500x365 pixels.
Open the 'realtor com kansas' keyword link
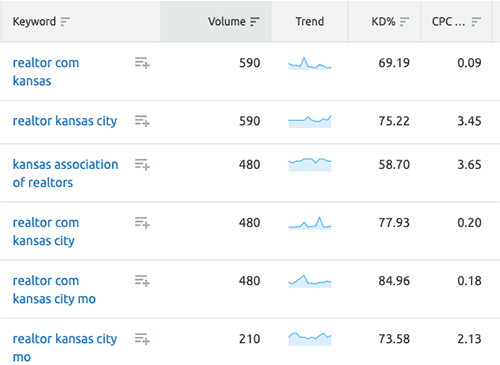(46, 72)
